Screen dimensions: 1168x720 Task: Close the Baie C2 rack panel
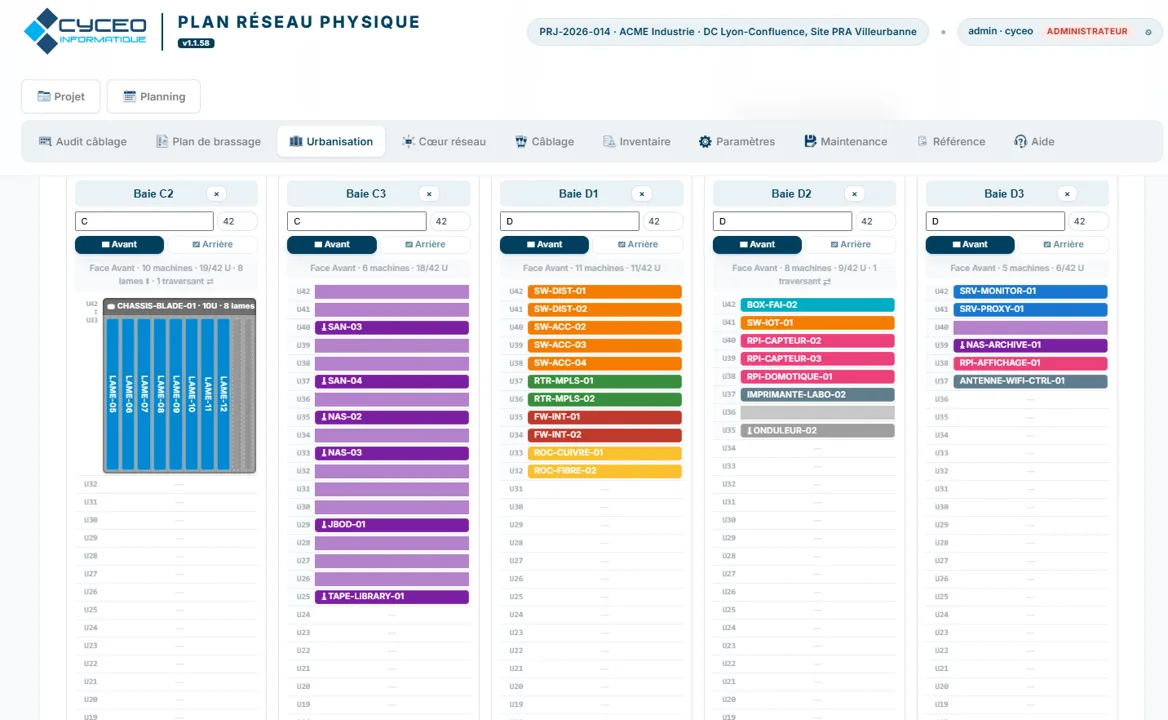(217, 194)
